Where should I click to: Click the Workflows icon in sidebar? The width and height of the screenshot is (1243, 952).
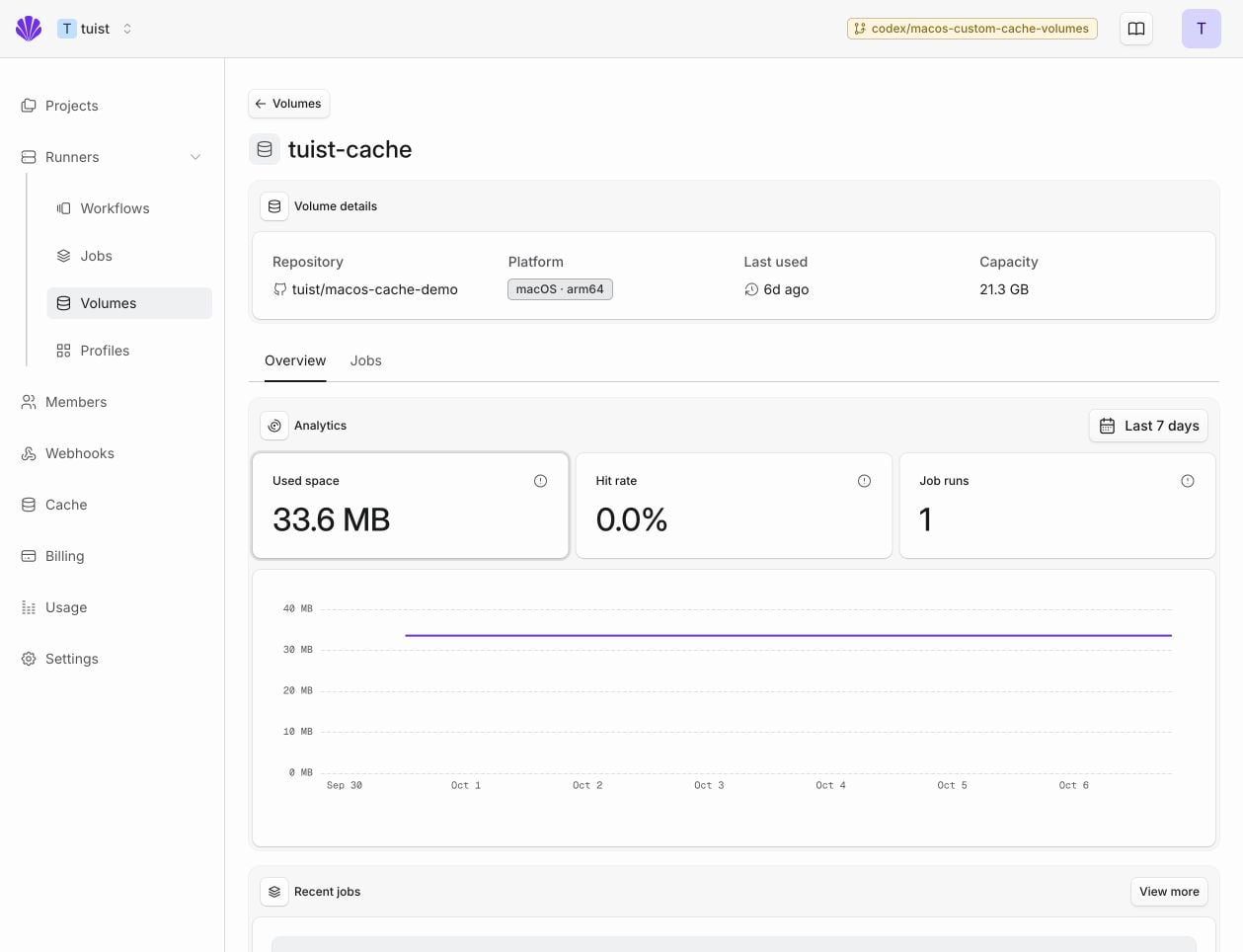pos(64,208)
